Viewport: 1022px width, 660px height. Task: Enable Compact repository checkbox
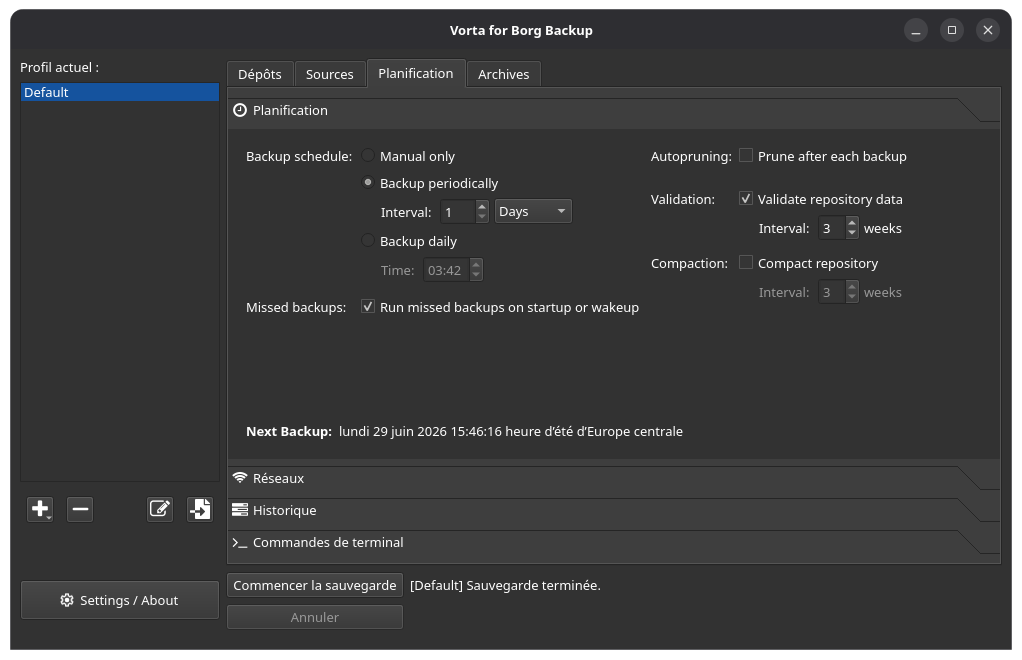(x=746, y=262)
